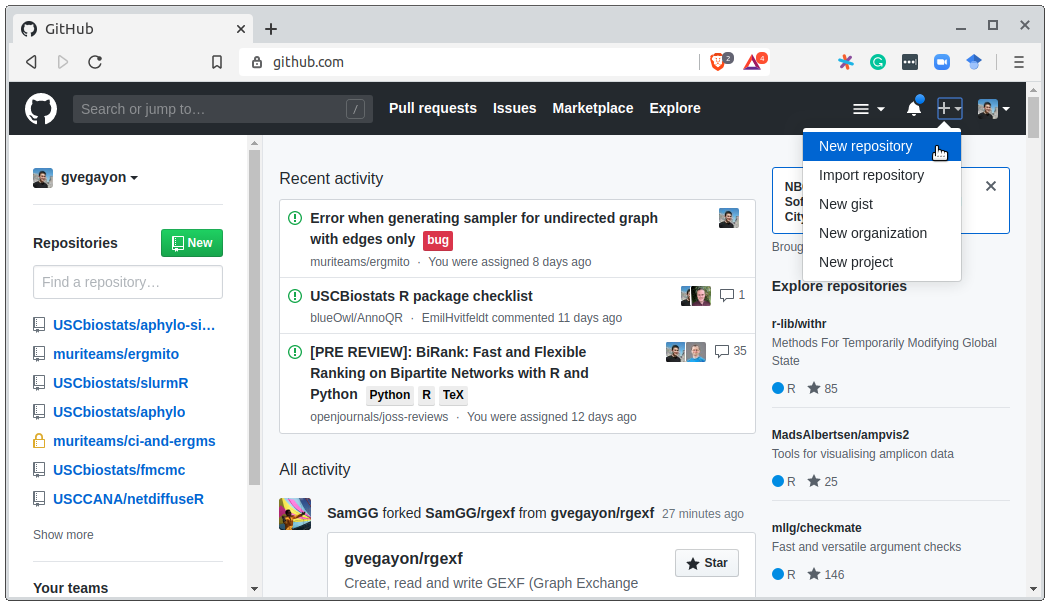Open the Grammarly extension icon
The width and height of the screenshot is (1054, 610).
click(x=878, y=62)
